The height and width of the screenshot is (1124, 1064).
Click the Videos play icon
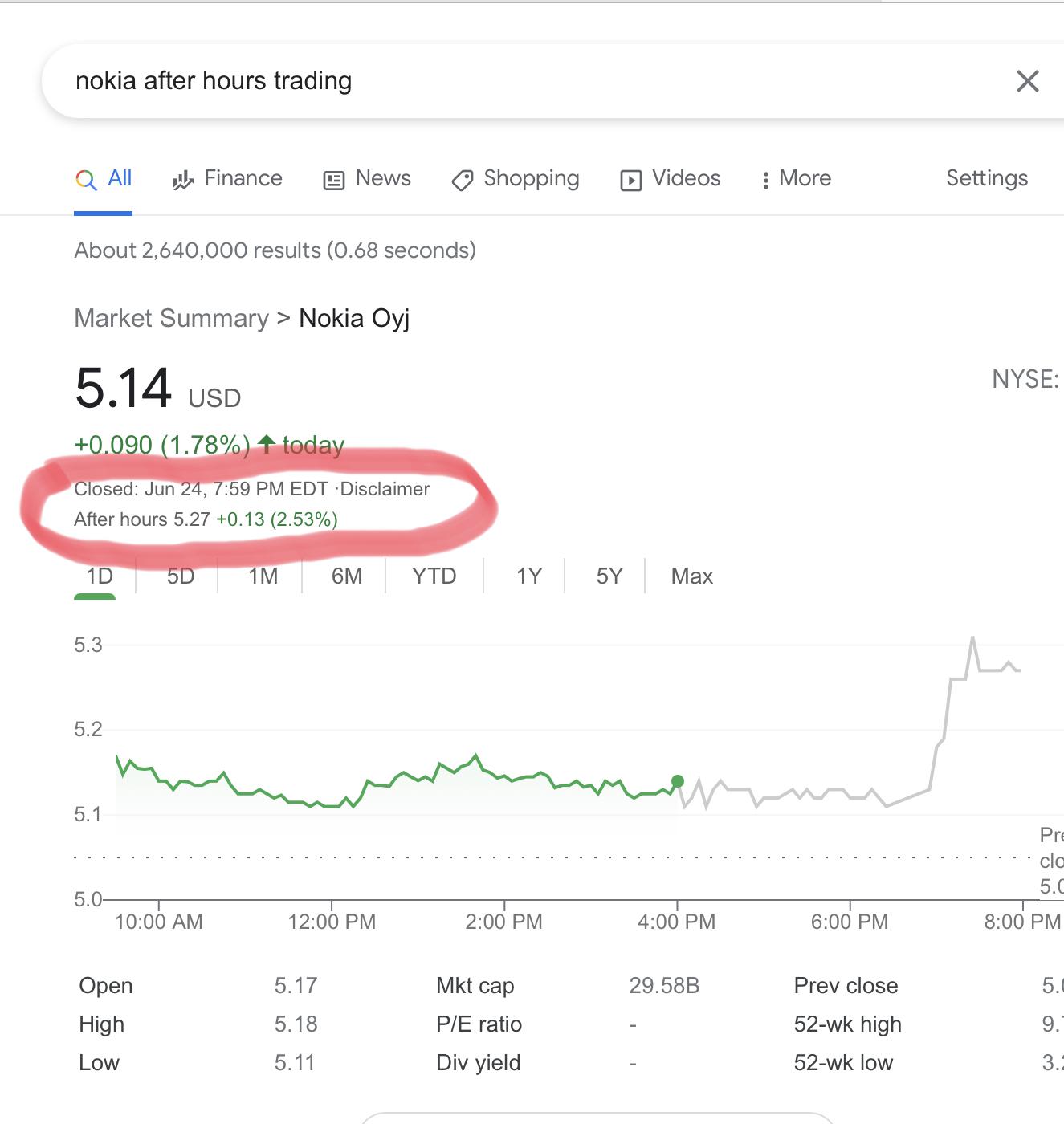coord(632,178)
